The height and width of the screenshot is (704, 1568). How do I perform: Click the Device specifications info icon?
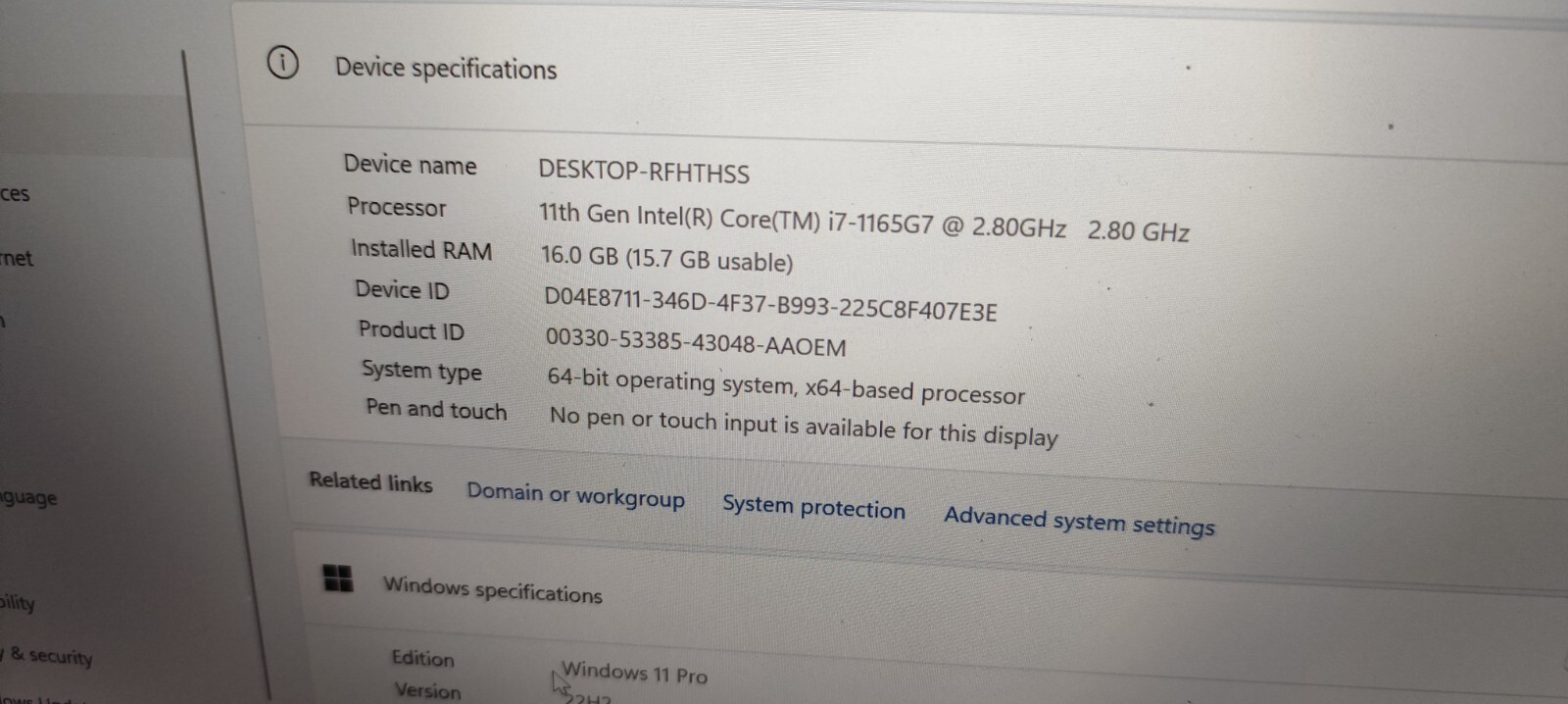(282, 63)
